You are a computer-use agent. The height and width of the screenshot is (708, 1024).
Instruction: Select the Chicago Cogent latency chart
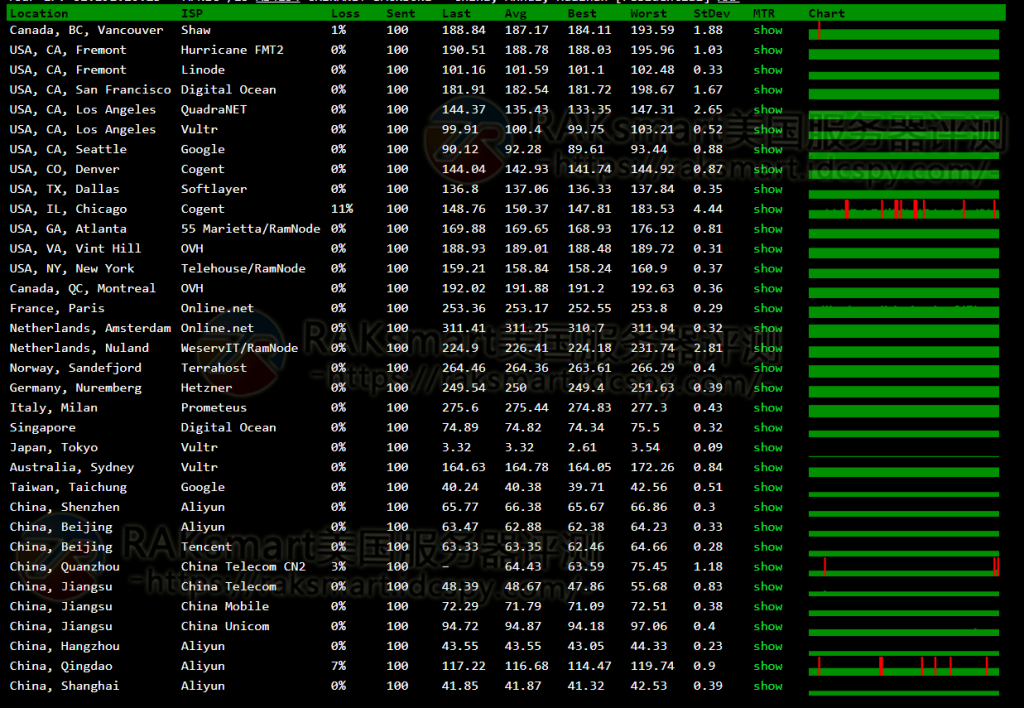[904, 209]
